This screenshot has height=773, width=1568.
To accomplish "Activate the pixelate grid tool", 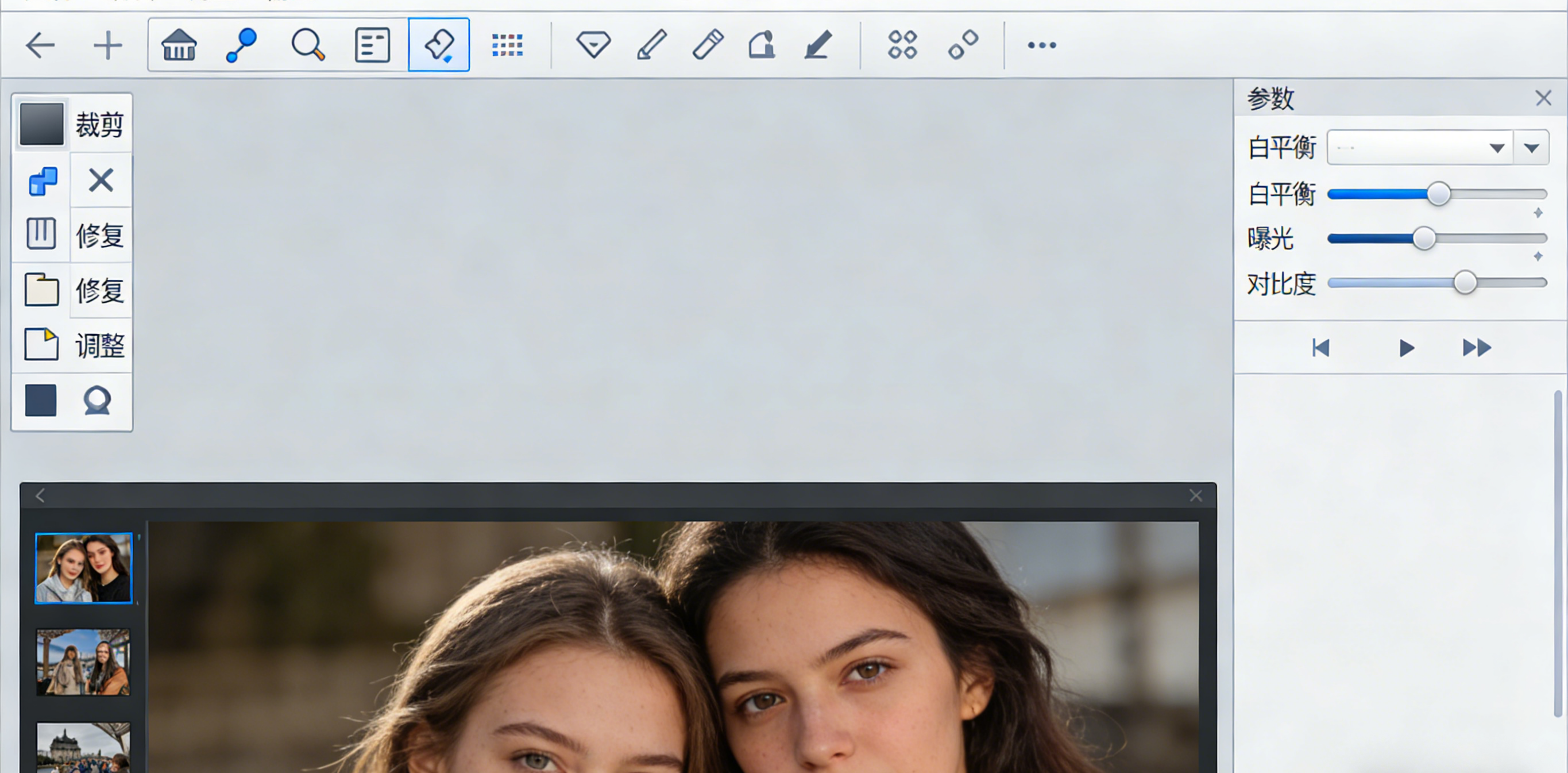I will (x=507, y=44).
